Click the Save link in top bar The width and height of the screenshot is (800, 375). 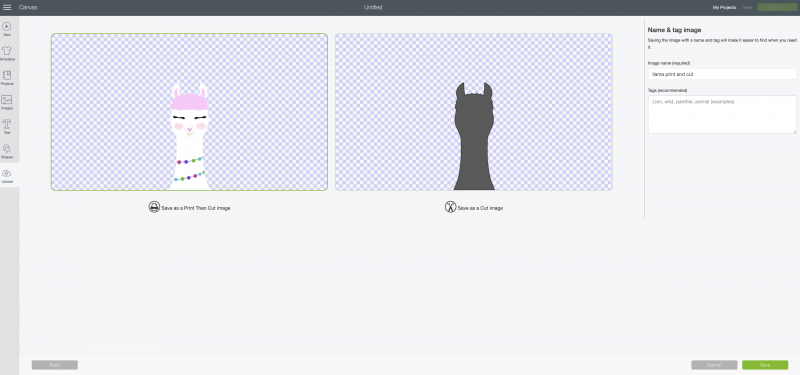point(747,8)
